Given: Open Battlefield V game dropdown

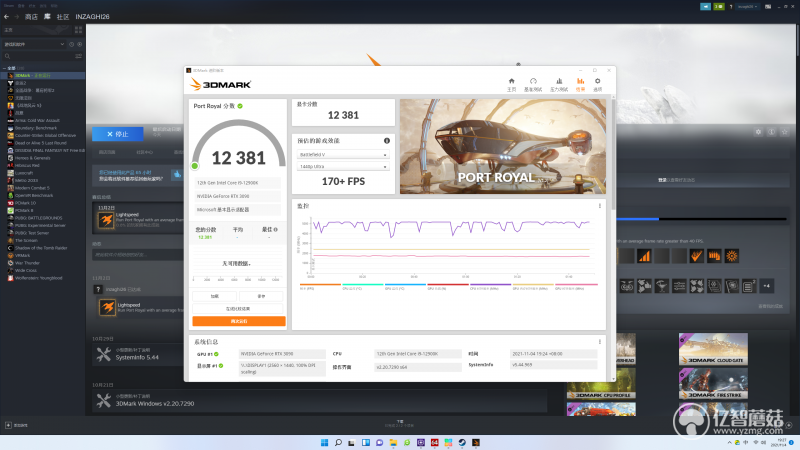Looking at the screenshot, I should point(343,154).
